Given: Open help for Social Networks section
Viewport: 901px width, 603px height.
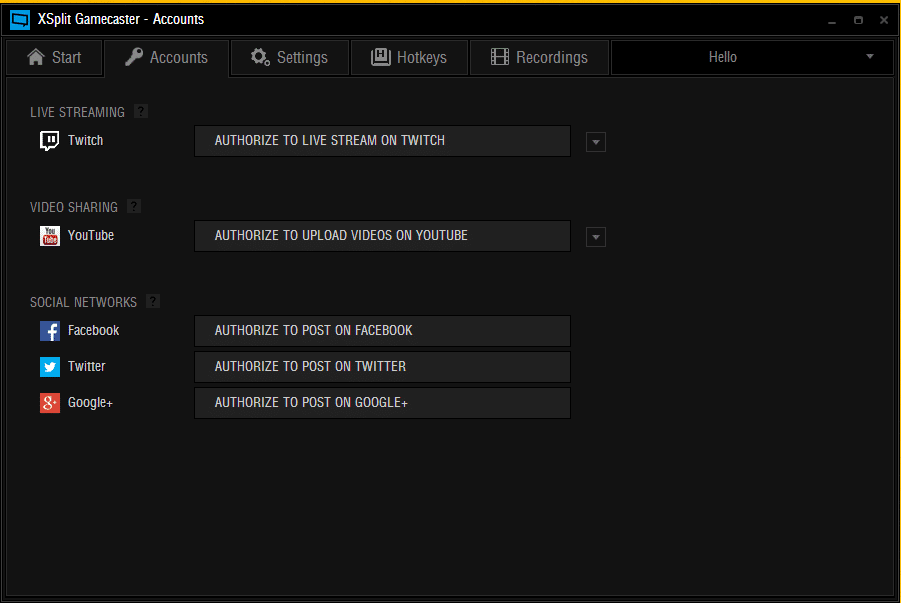Looking at the screenshot, I should 153,301.
